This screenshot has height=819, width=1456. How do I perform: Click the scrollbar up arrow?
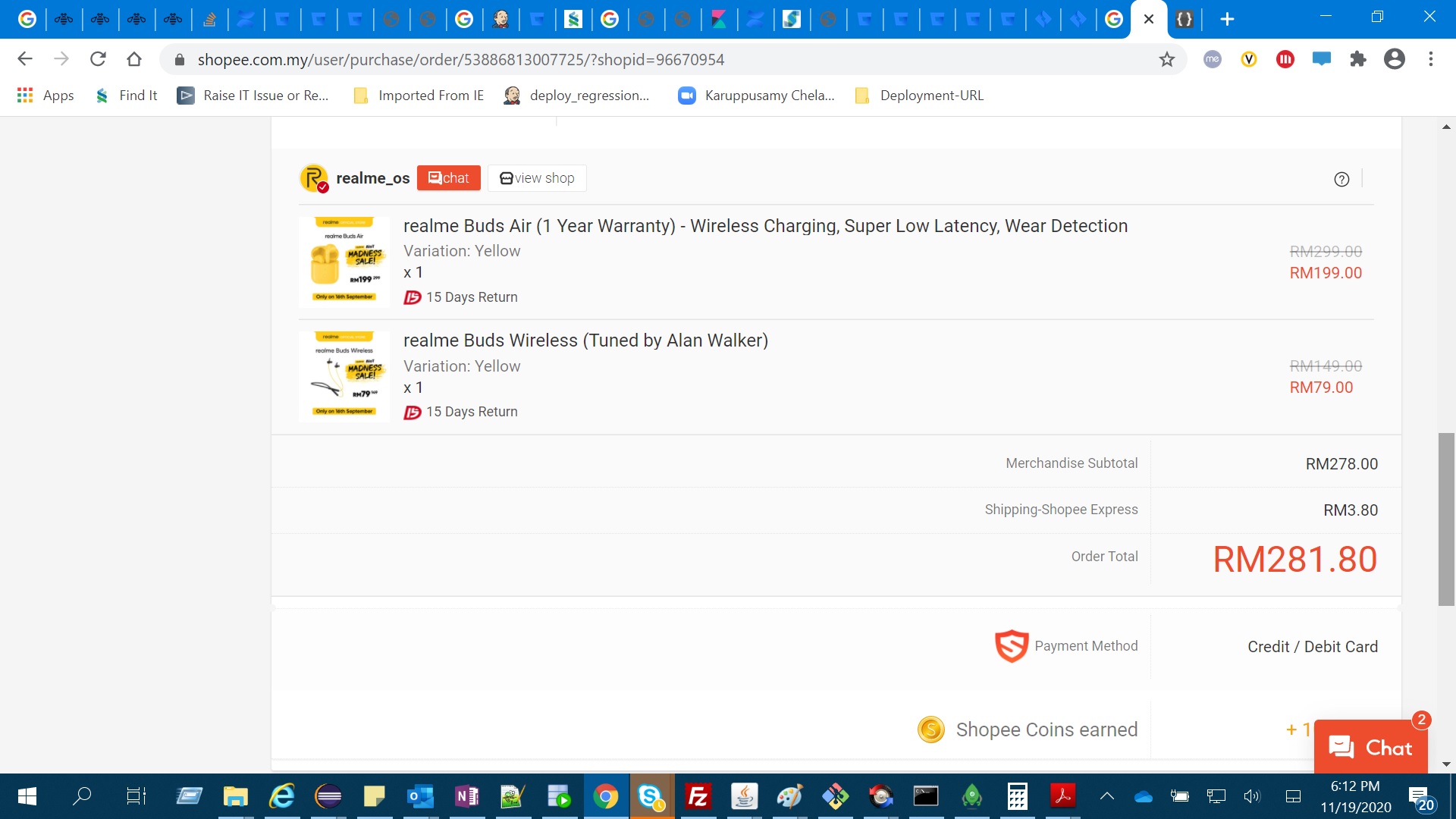click(1446, 127)
